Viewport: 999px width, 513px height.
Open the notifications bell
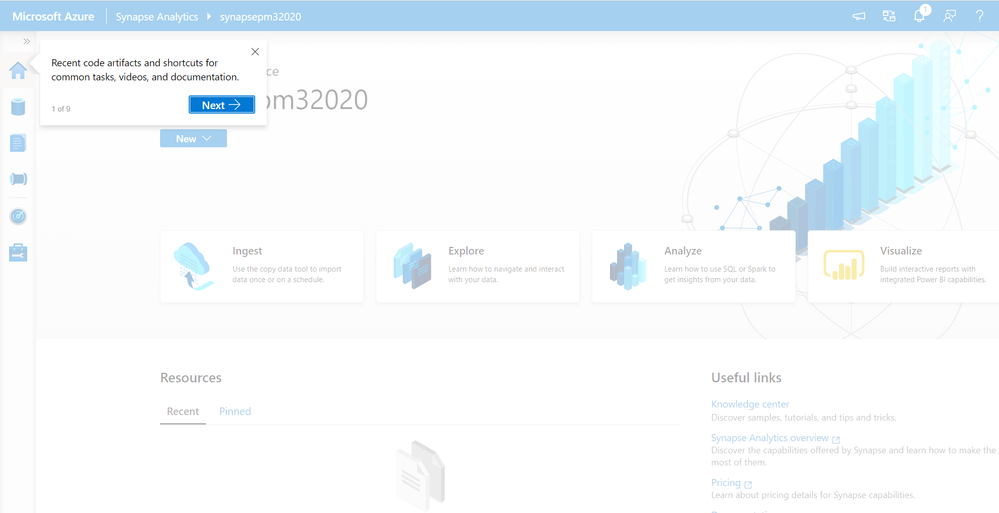click(x=919, y=16)
